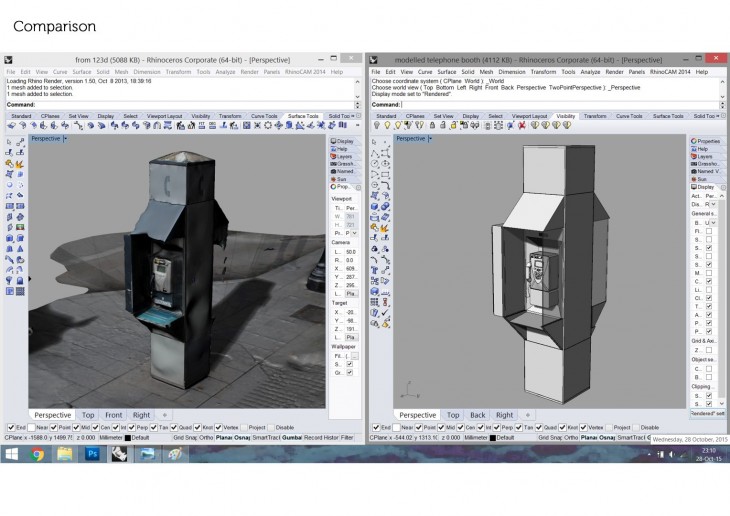Open the Transform menu in the left window
The image size is (730, 516).
[x=178, y=72]
